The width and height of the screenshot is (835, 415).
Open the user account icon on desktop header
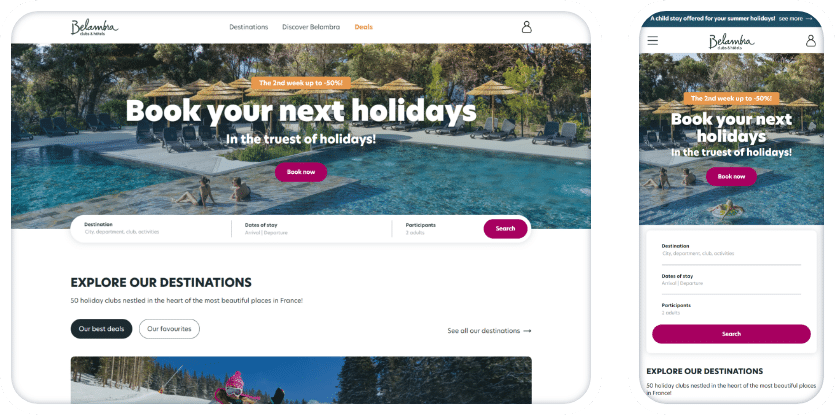[x=526, y=27]
